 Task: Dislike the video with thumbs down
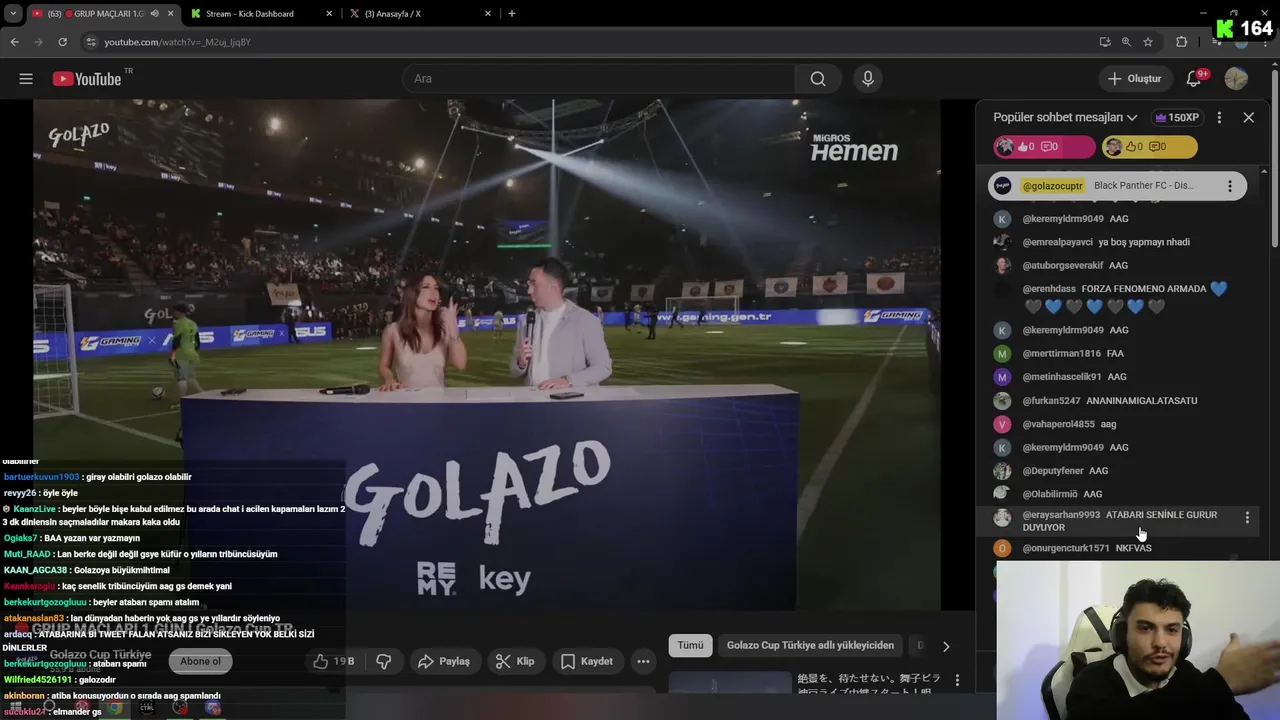tap(384, 661)
